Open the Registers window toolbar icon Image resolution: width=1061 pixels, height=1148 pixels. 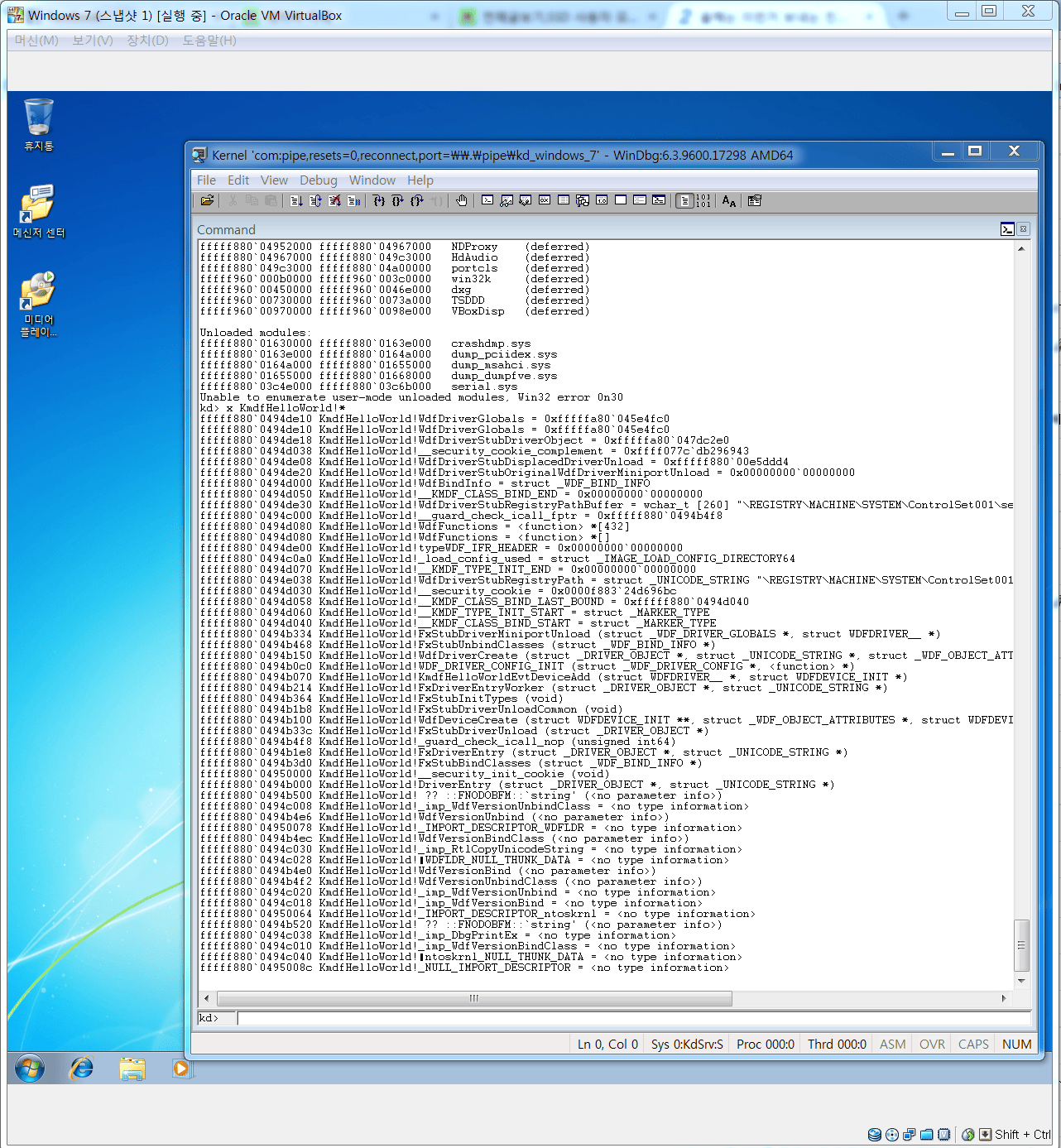pos(545,200)
